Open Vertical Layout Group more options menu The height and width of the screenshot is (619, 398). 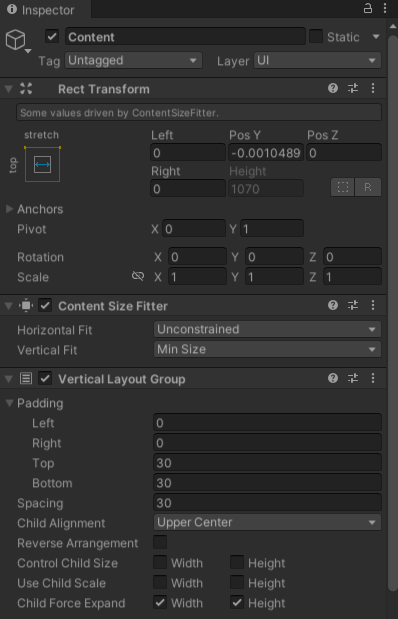[x=373, y=379]
